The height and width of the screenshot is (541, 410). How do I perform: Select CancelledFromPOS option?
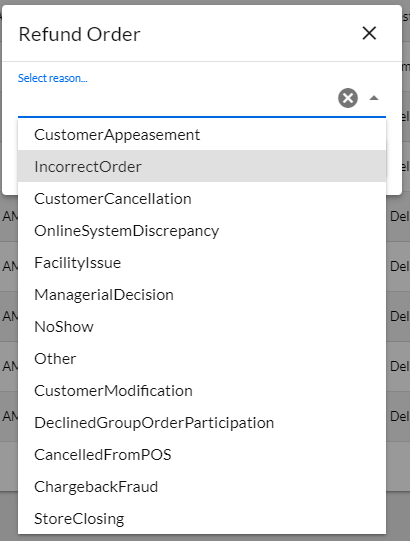pyautogui.click(x=202, y=455)
